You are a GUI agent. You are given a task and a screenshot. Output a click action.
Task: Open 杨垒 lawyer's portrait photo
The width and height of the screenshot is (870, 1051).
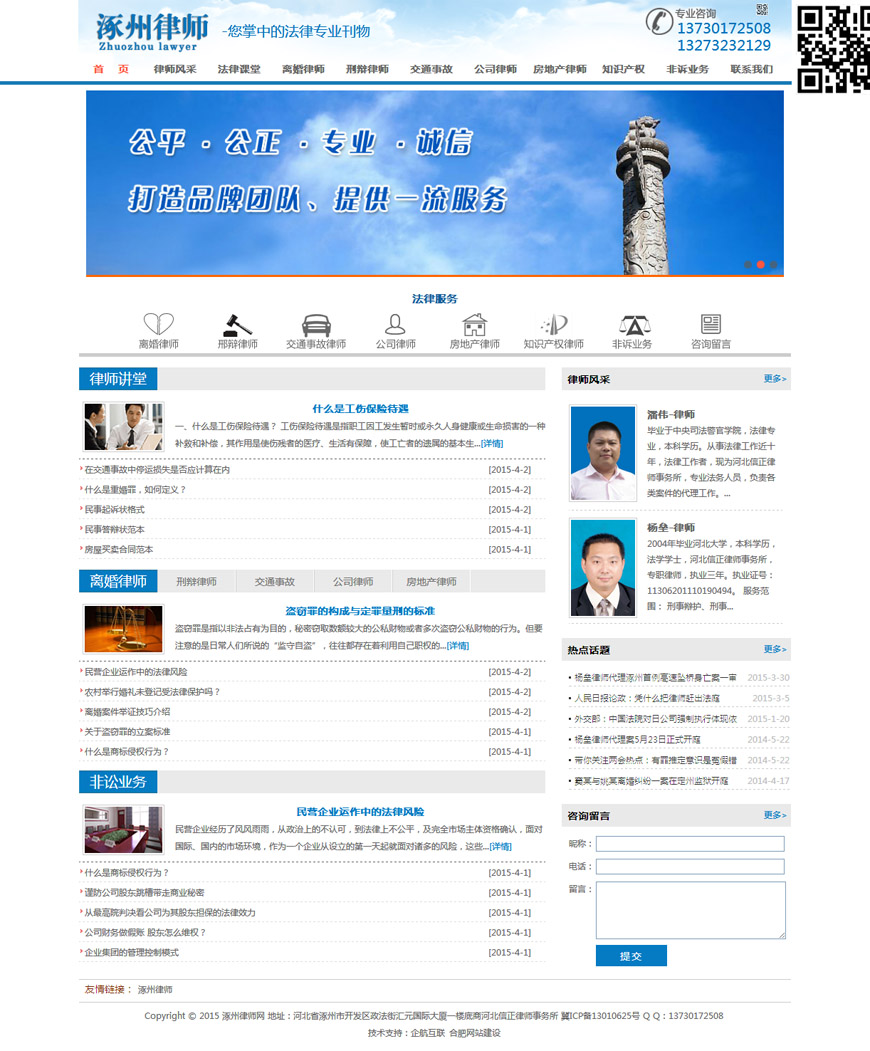603,567
